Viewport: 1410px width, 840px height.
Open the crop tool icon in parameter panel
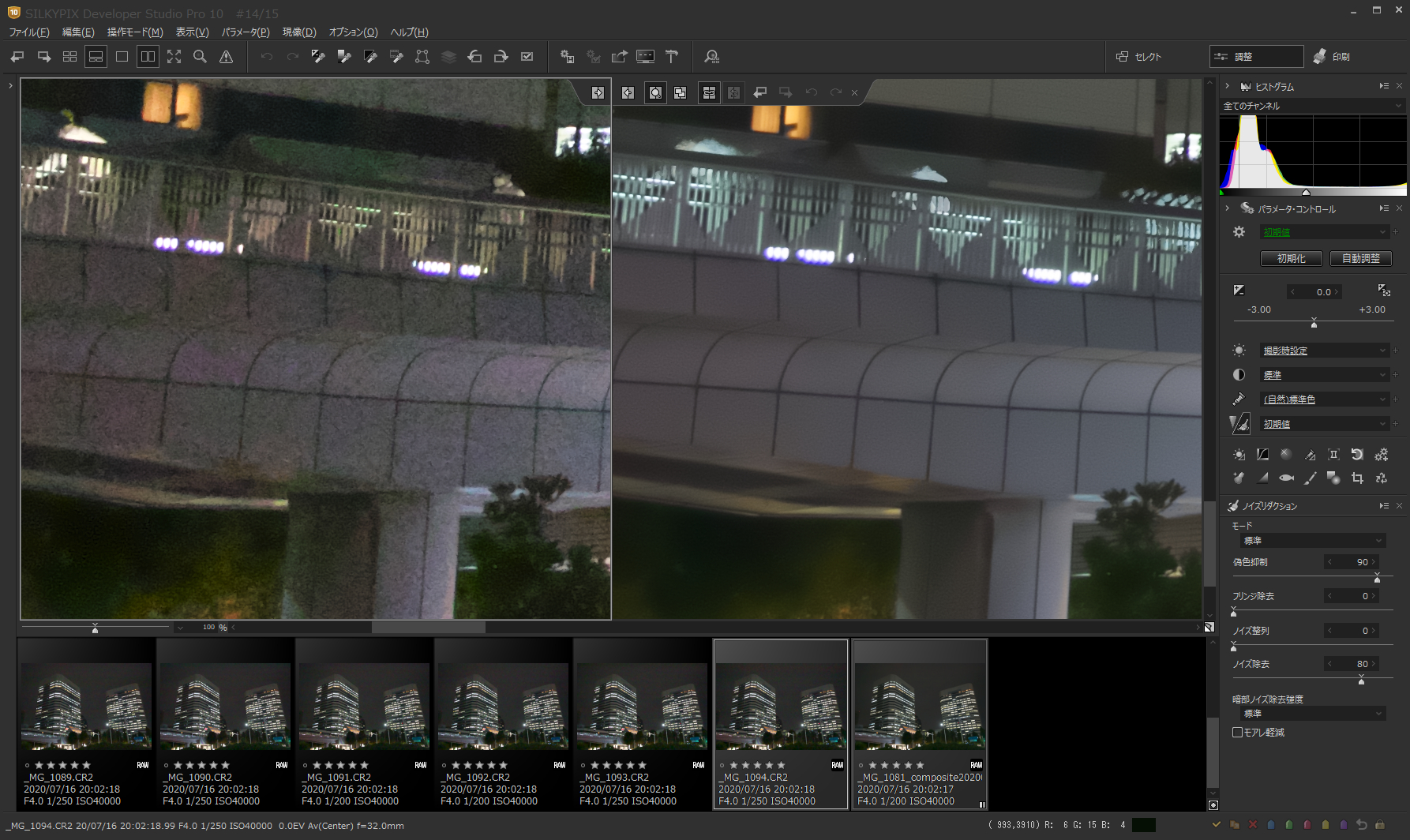pos(1357,478)
